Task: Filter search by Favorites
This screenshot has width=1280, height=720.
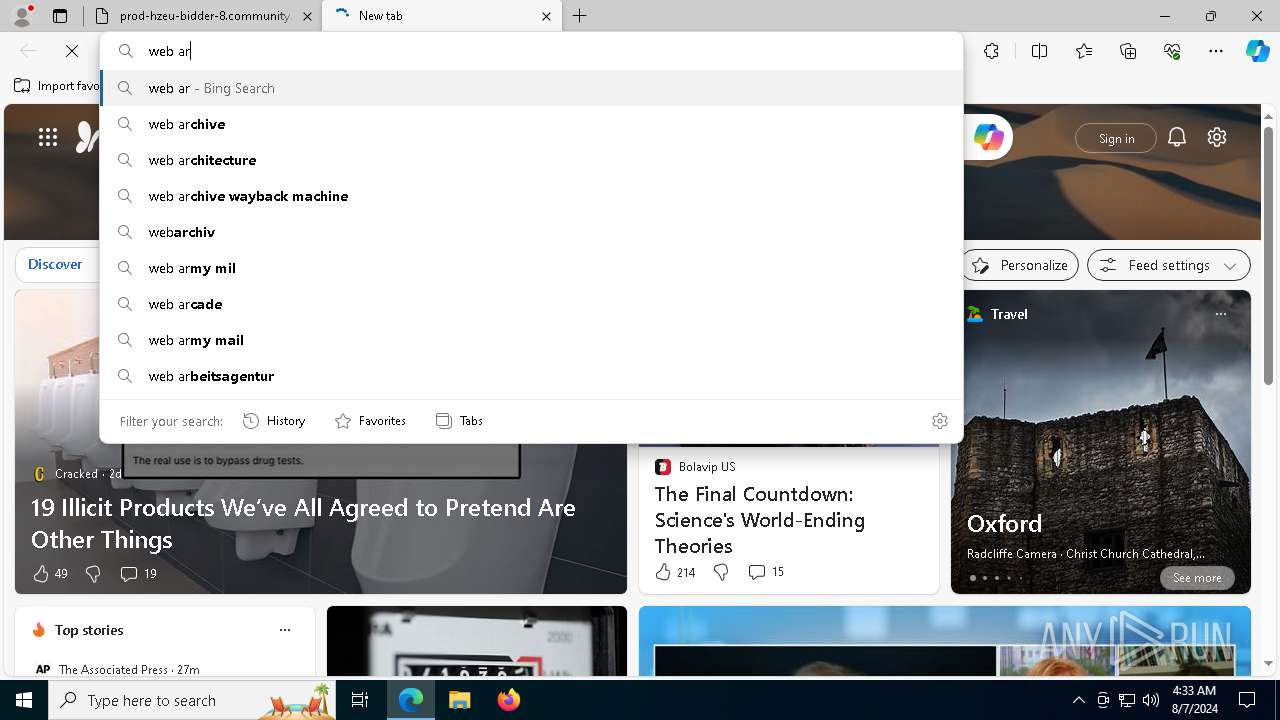Action: (370, 421)
